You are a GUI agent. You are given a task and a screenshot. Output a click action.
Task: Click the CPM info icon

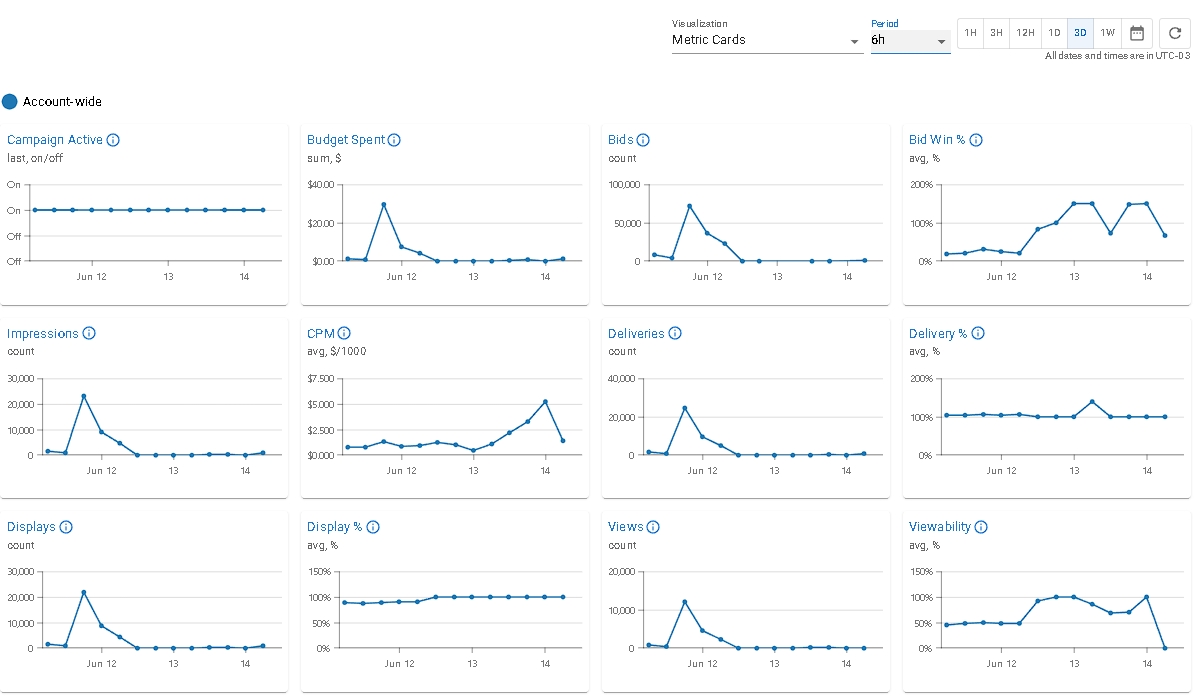(344, 333)
